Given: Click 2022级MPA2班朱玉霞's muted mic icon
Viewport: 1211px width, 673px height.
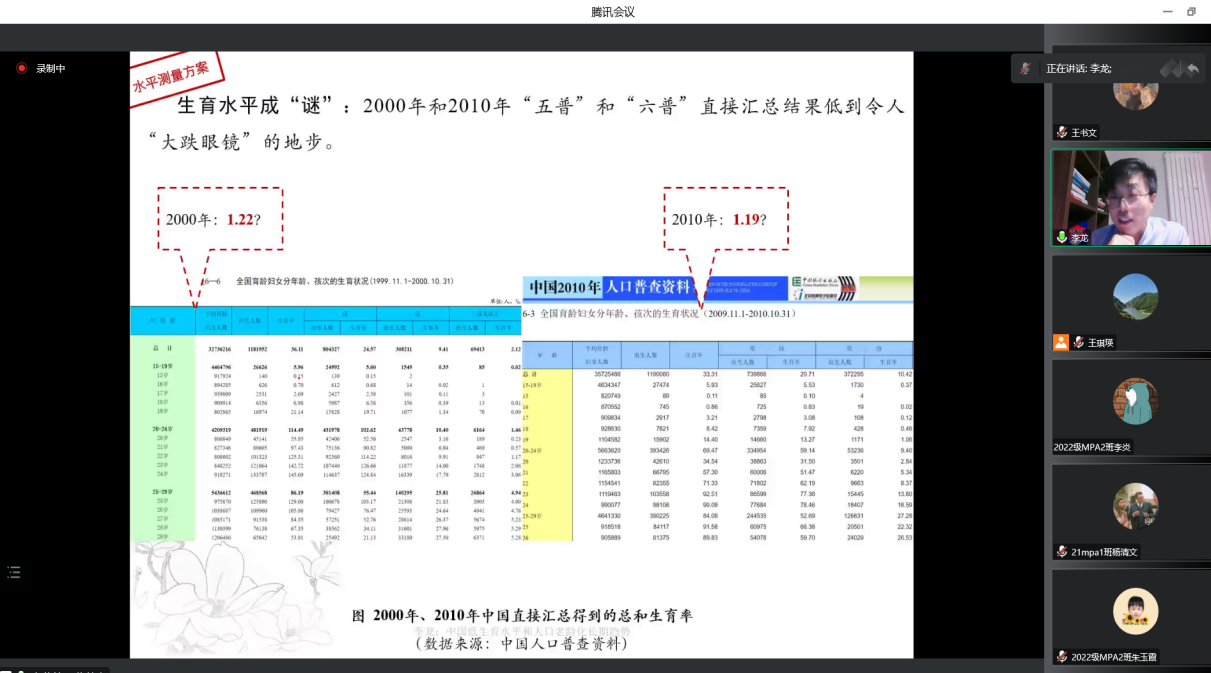Looking at the screenshot, I should point(1061,657).
